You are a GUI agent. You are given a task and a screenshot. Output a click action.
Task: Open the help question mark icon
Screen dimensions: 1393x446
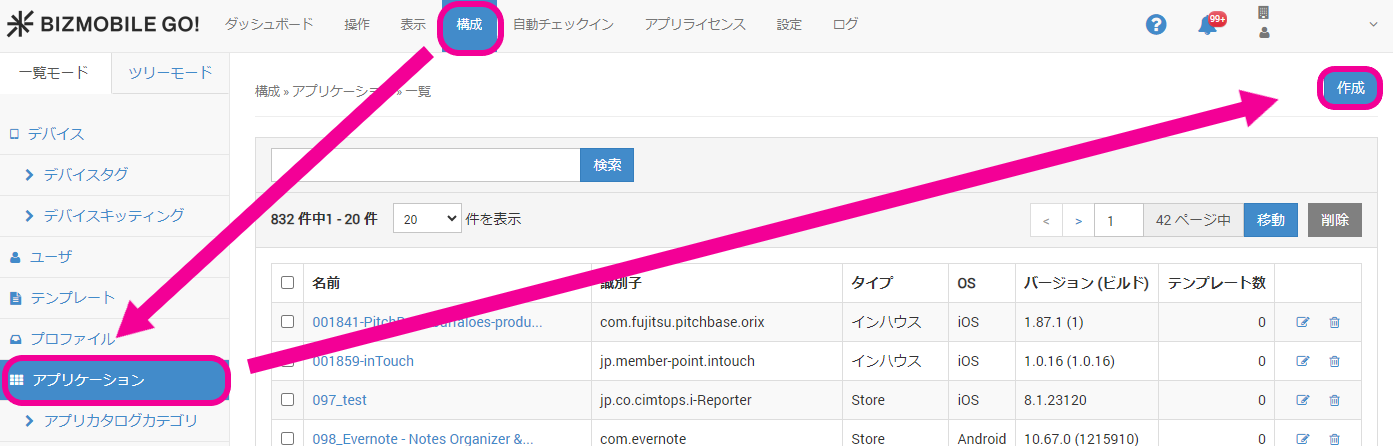pyautogui.click(x=1156, y=25)
